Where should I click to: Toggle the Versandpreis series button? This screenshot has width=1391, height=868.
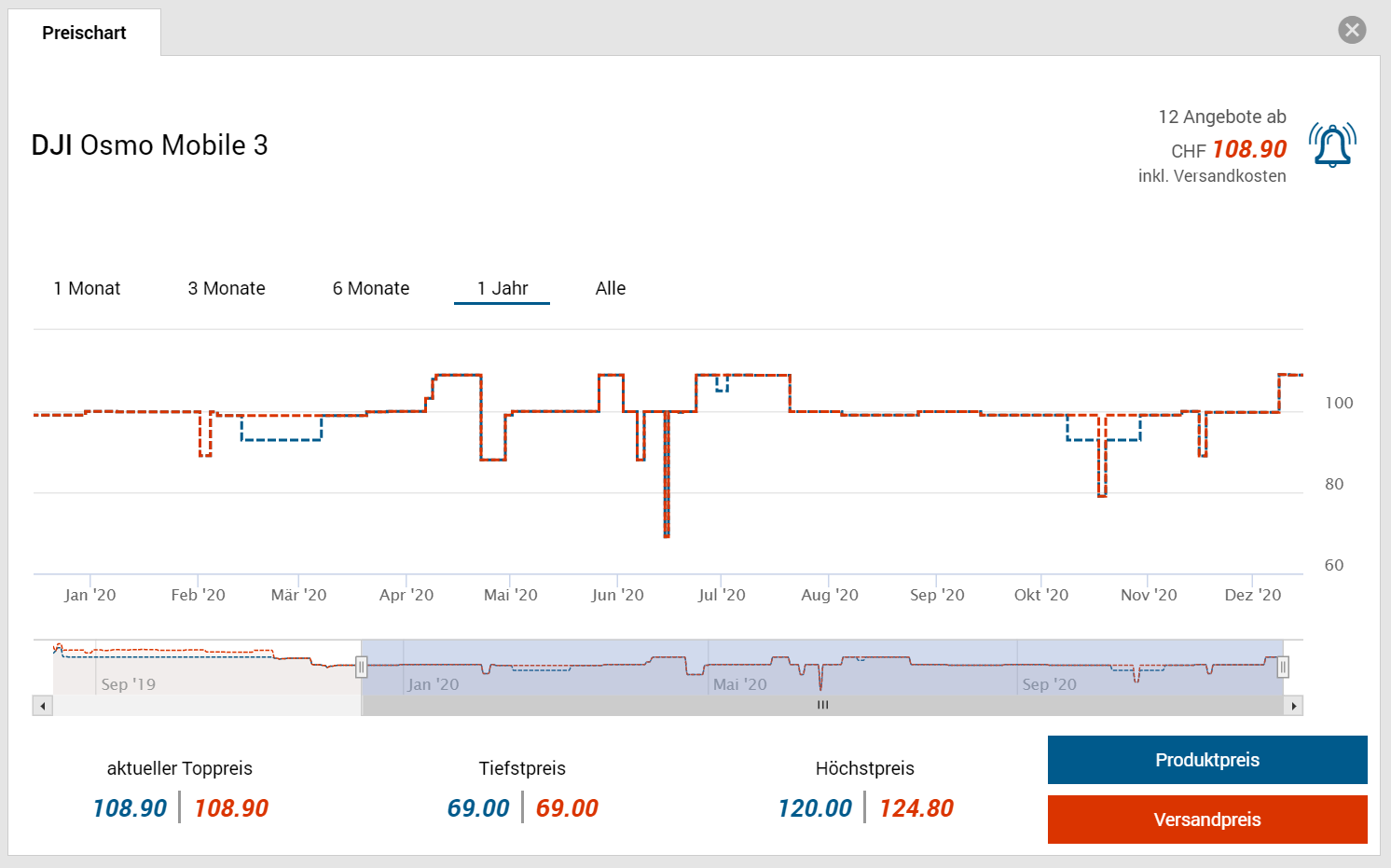1207,820
